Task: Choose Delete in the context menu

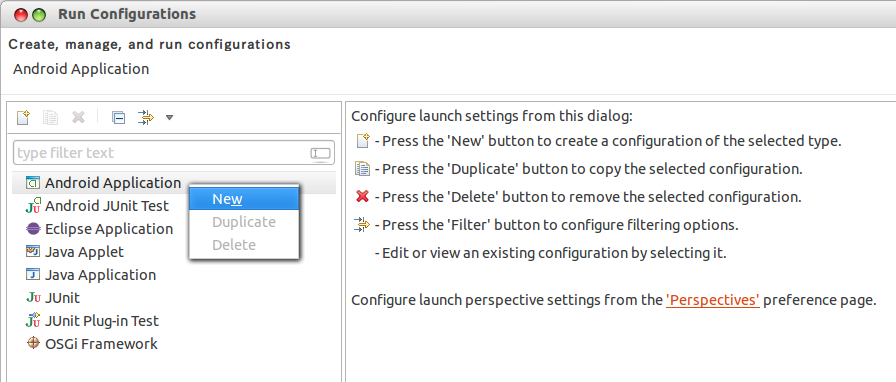Action: 244,245
